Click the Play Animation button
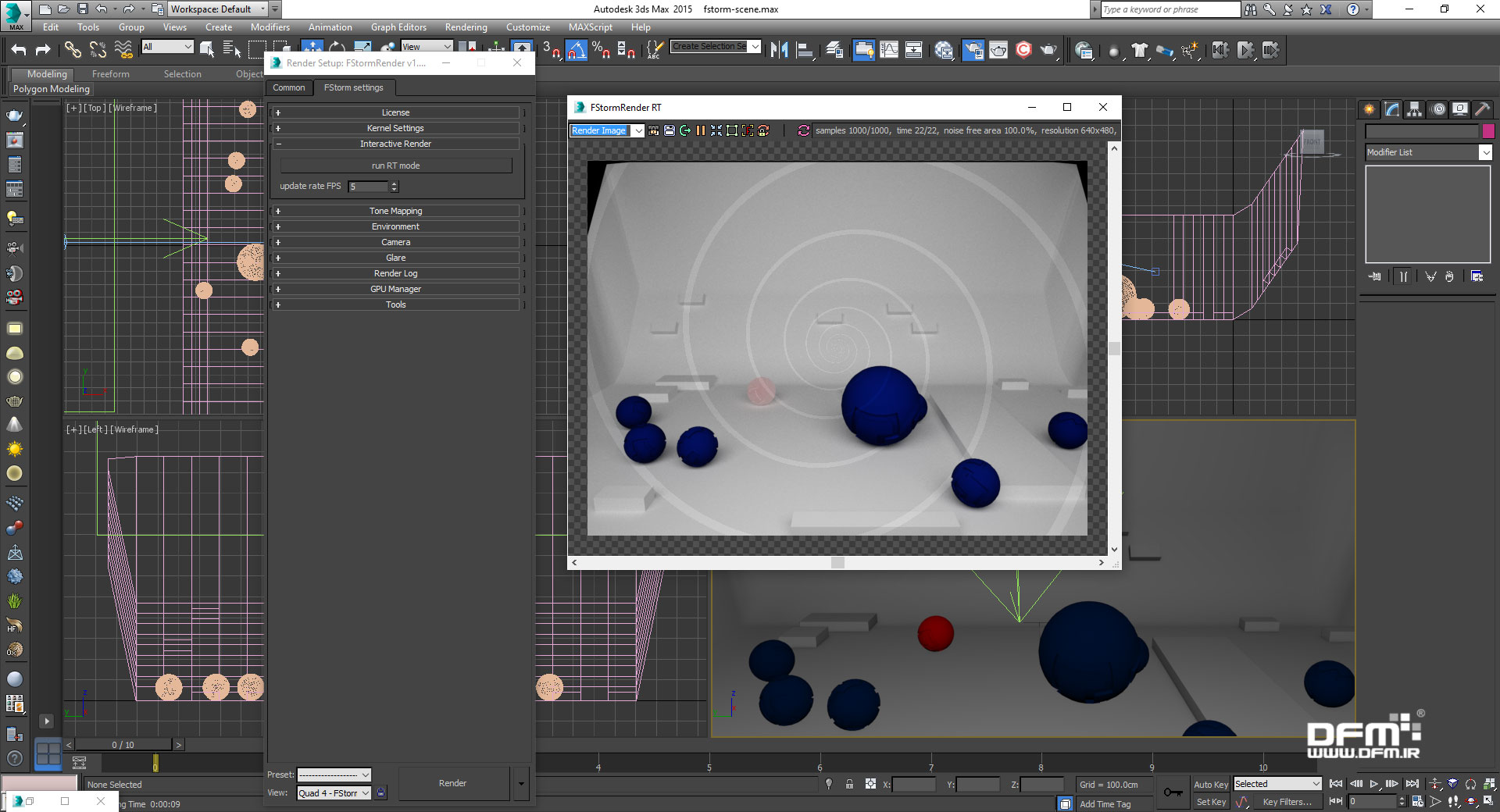The width and height of the screenshot is (1500, 812). click(x=1374, y=784)
